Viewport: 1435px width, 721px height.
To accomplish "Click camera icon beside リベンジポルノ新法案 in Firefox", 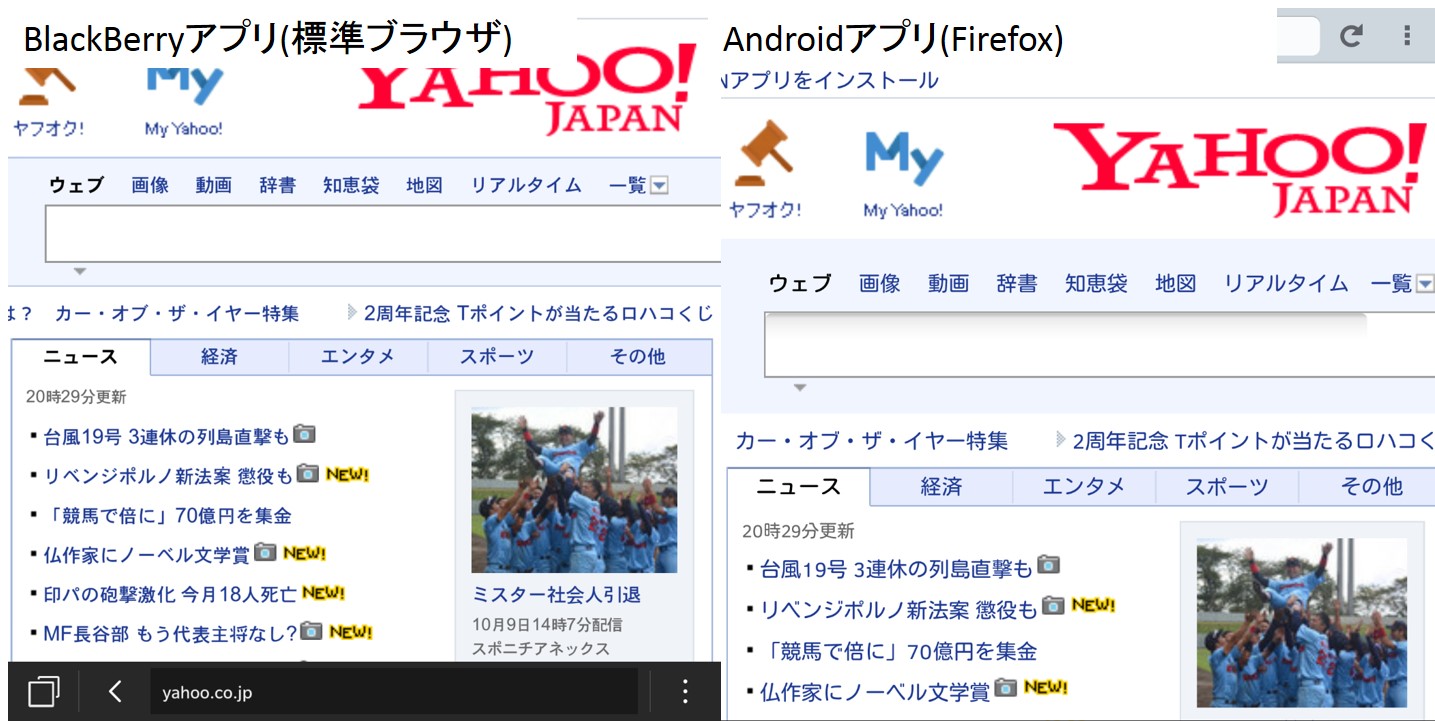I will tap(1053, 605).
